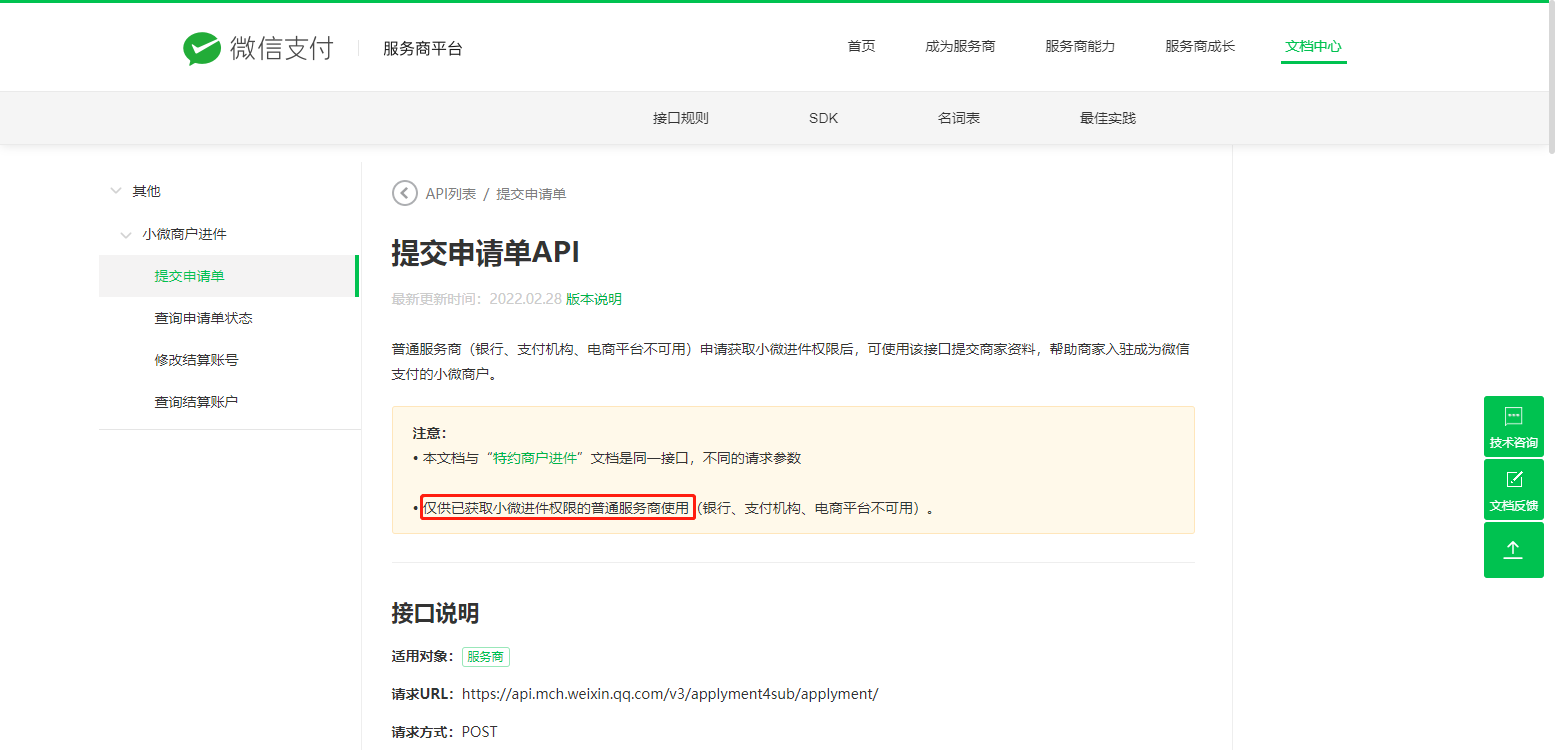The height and width of the screenshot is (750, 1555).
Task: Select 提交申请单 in the sidebar
Action: click(x=229, y=276)
